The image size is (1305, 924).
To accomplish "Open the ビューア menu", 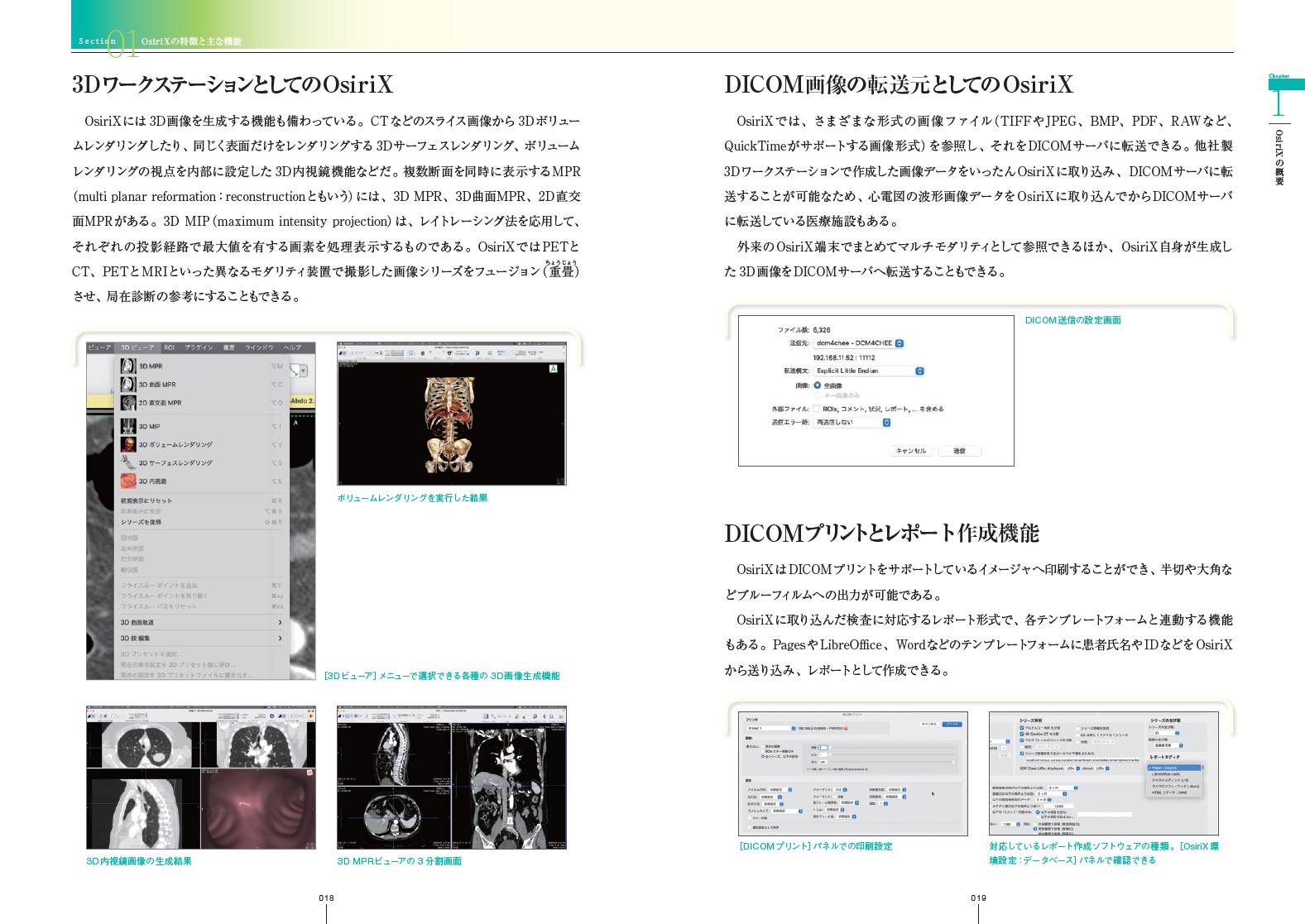I will click(99, 347).
